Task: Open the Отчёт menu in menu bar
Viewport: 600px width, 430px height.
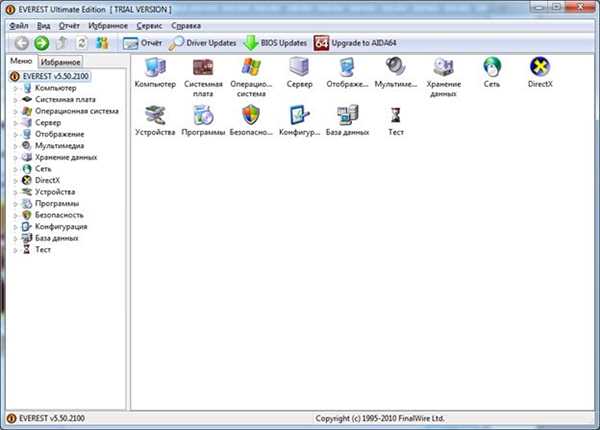Action: click(x=69, y=26)
